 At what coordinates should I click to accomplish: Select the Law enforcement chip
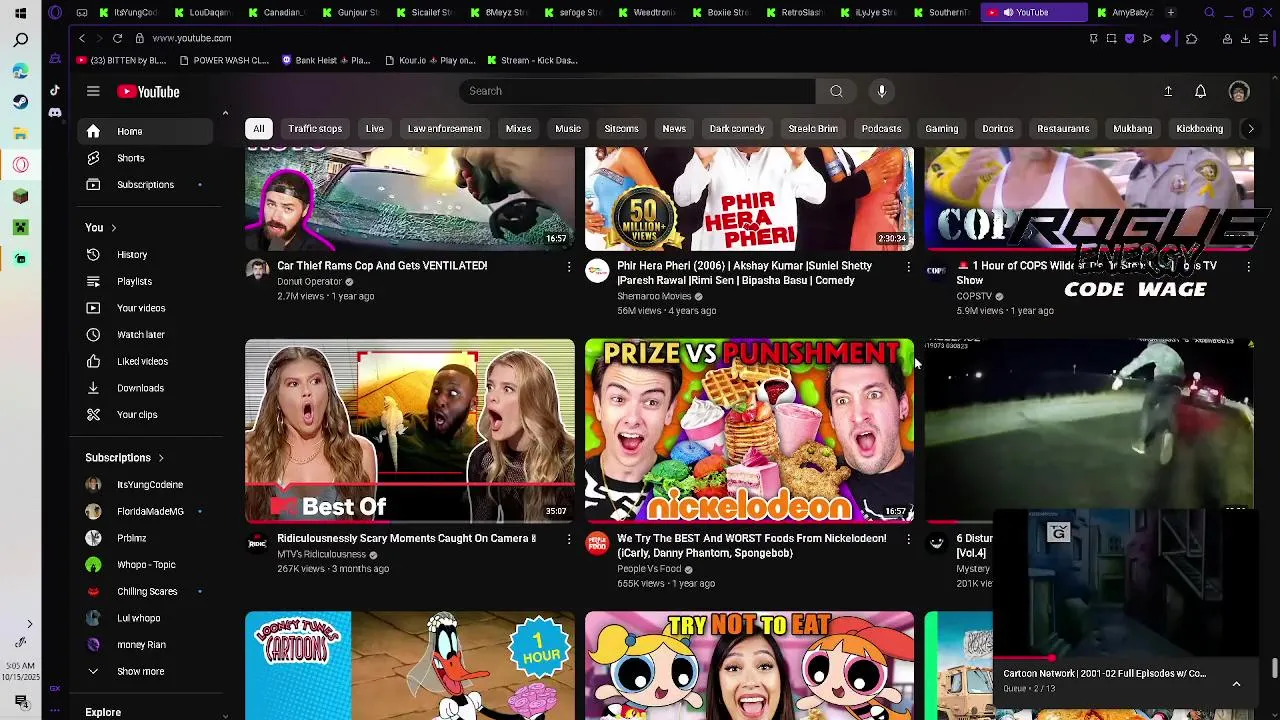coord(444,128)
